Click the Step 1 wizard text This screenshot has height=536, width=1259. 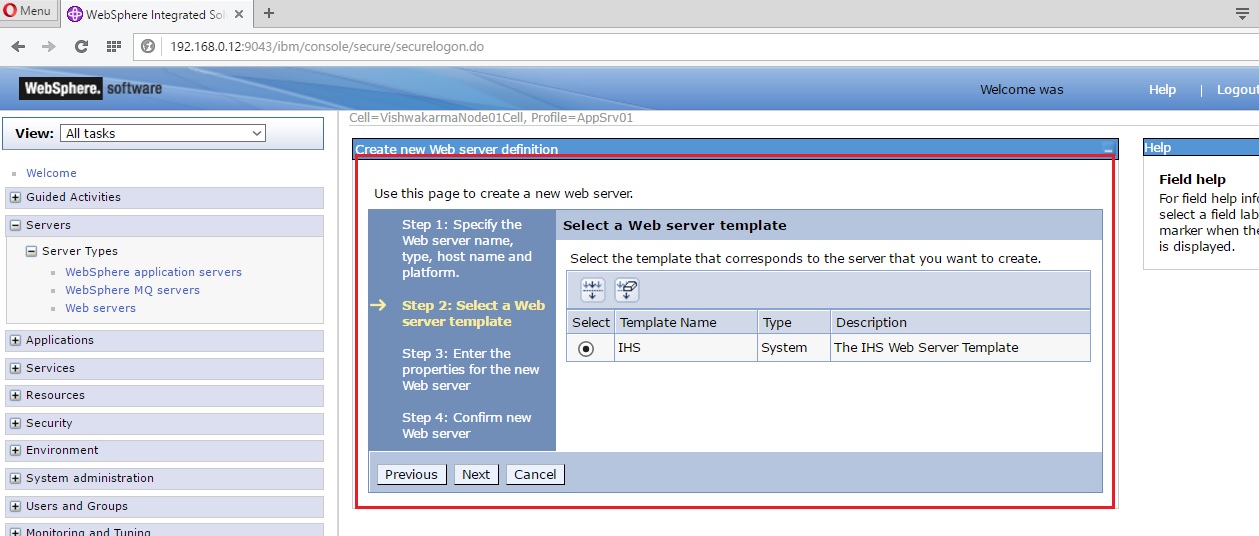467,248
